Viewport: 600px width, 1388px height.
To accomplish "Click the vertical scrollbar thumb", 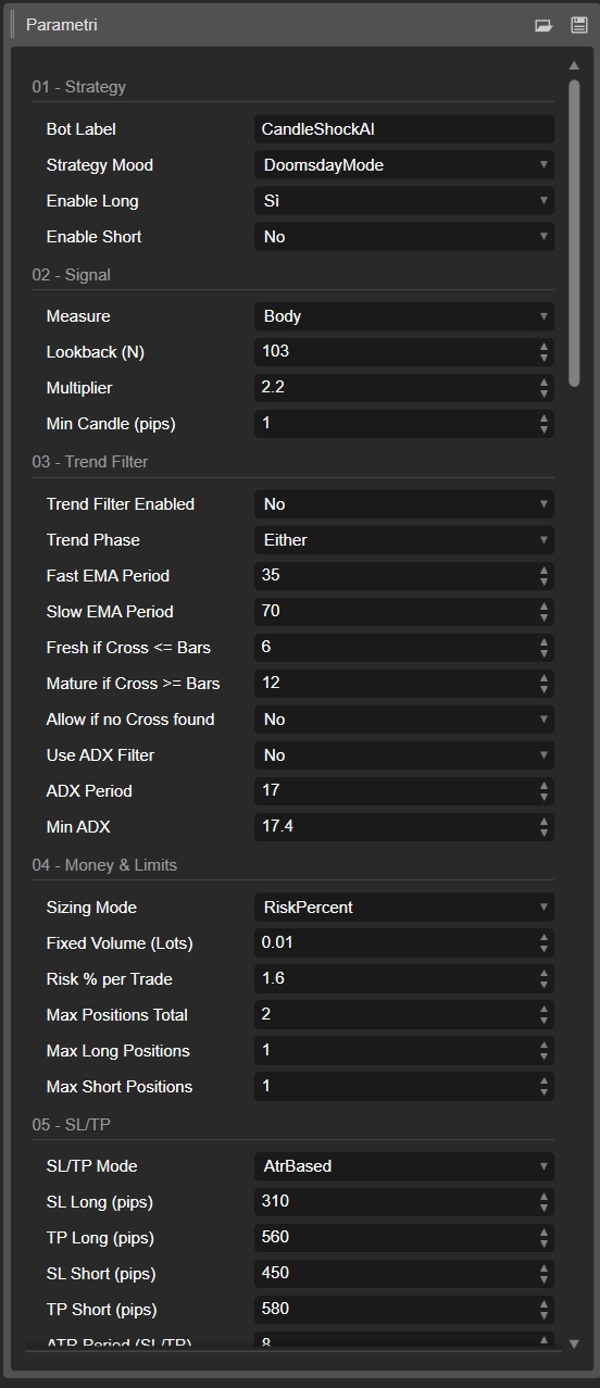I will tap(574, 230).
